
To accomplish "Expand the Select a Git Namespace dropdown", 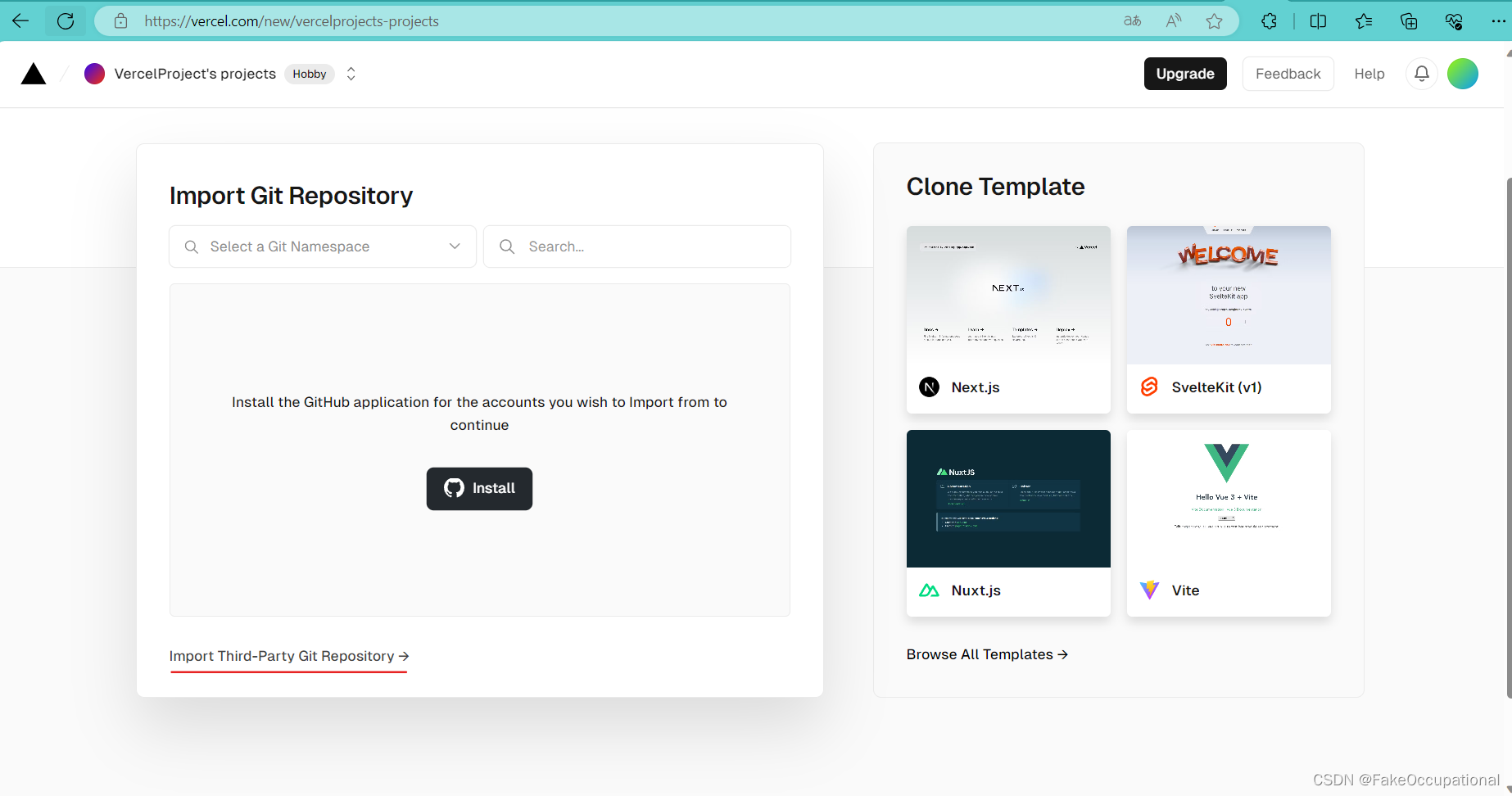I will coord(323,246).
